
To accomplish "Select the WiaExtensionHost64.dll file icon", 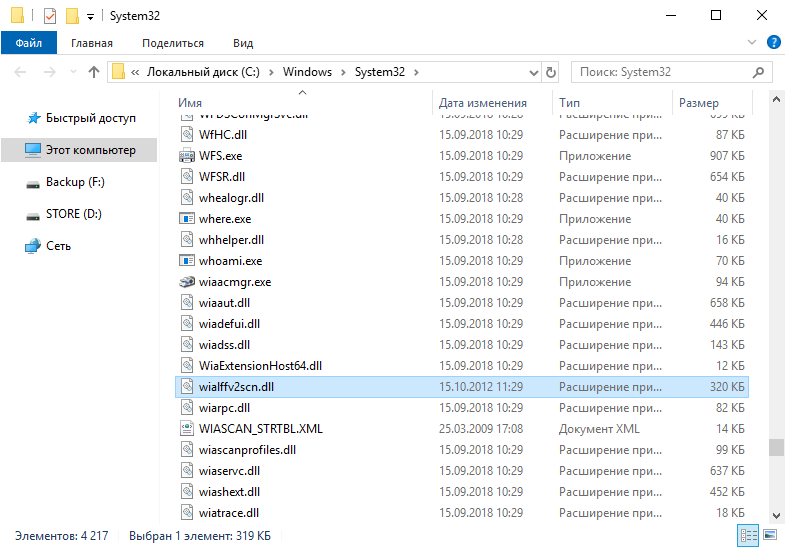I will coord(187,366).
